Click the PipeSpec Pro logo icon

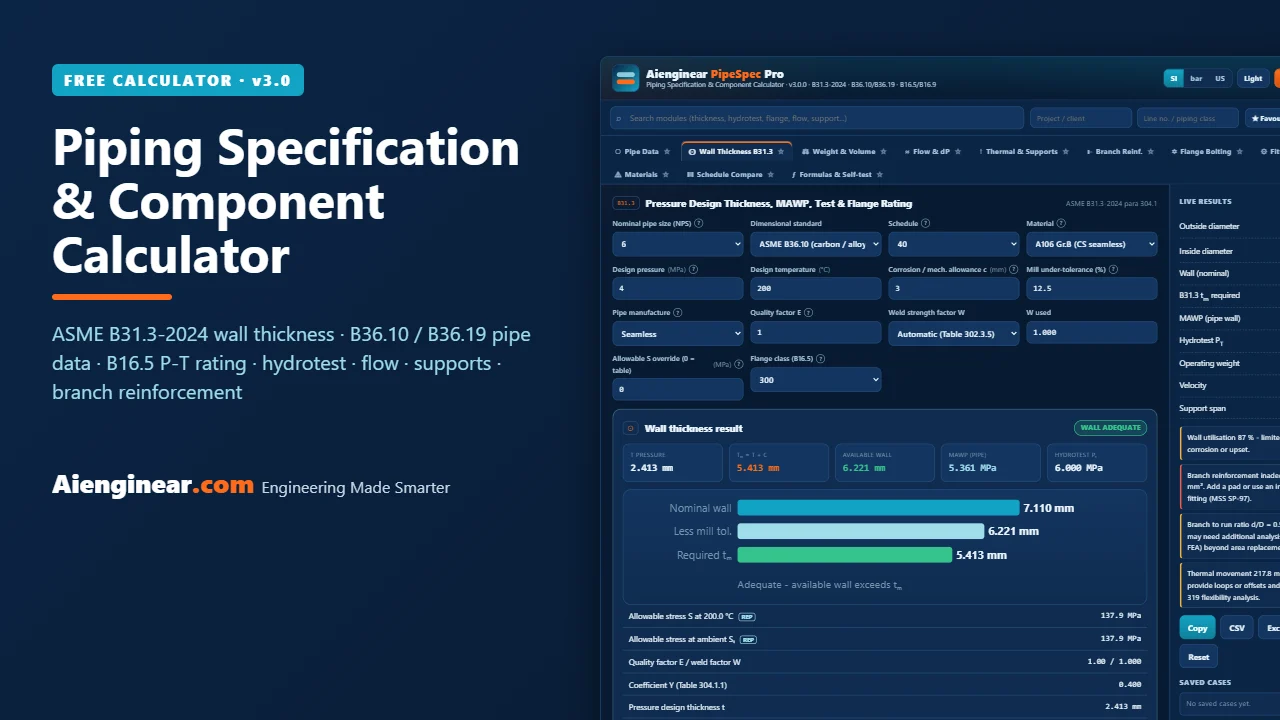tap(626, 78)
